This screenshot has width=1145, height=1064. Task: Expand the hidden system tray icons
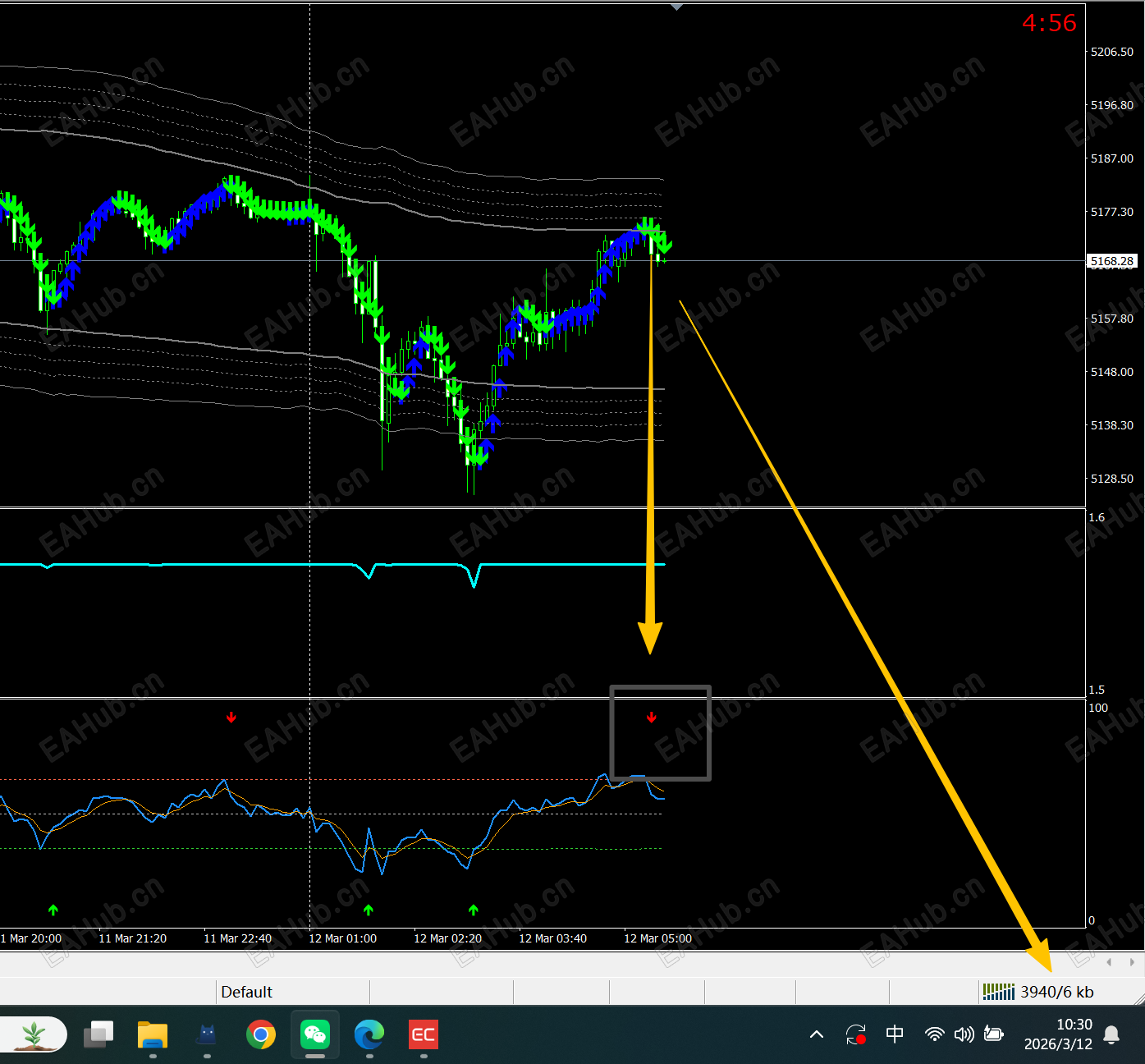[x=817, y=1034]
